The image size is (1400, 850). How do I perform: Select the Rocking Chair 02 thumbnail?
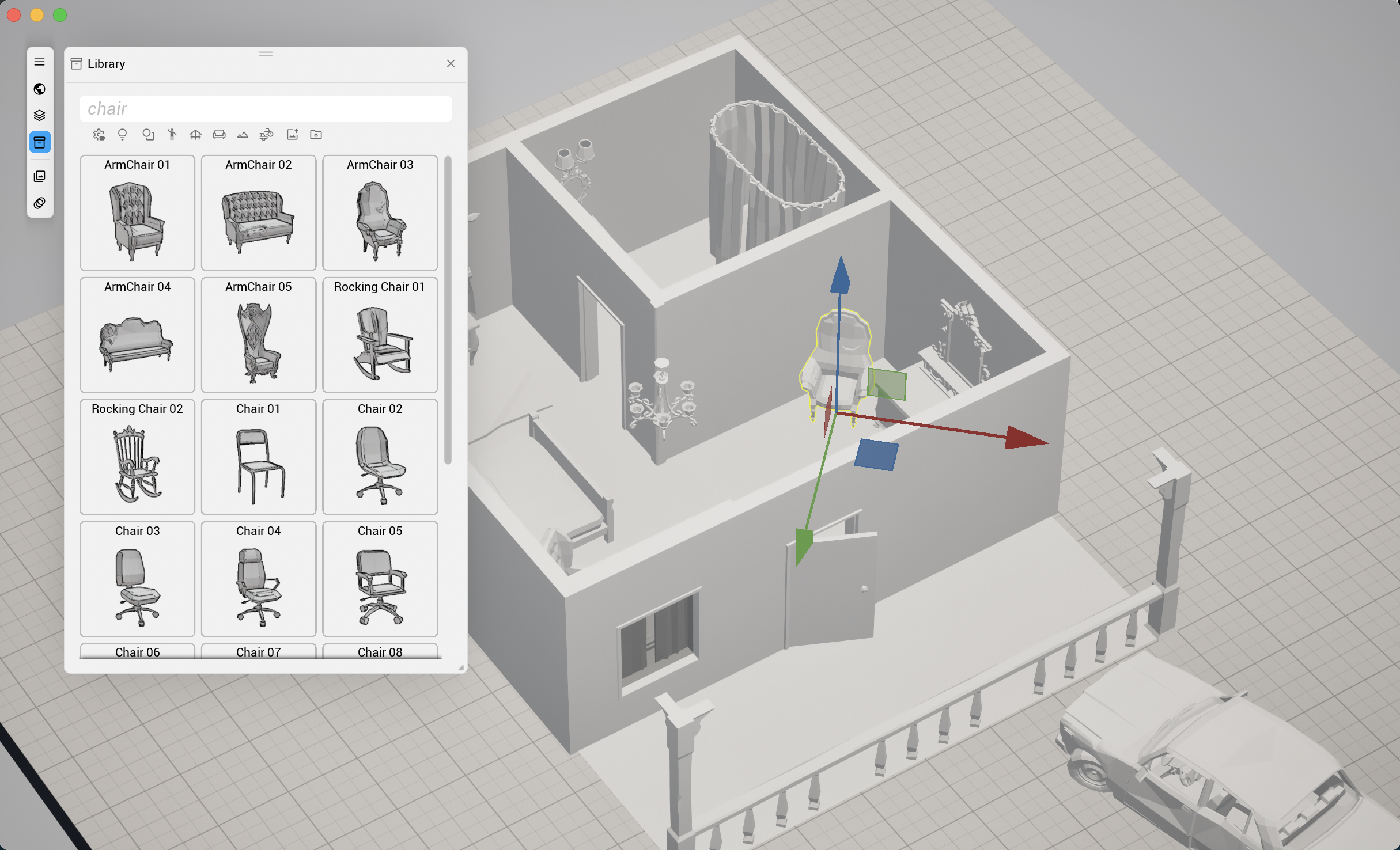coord(137,457)
